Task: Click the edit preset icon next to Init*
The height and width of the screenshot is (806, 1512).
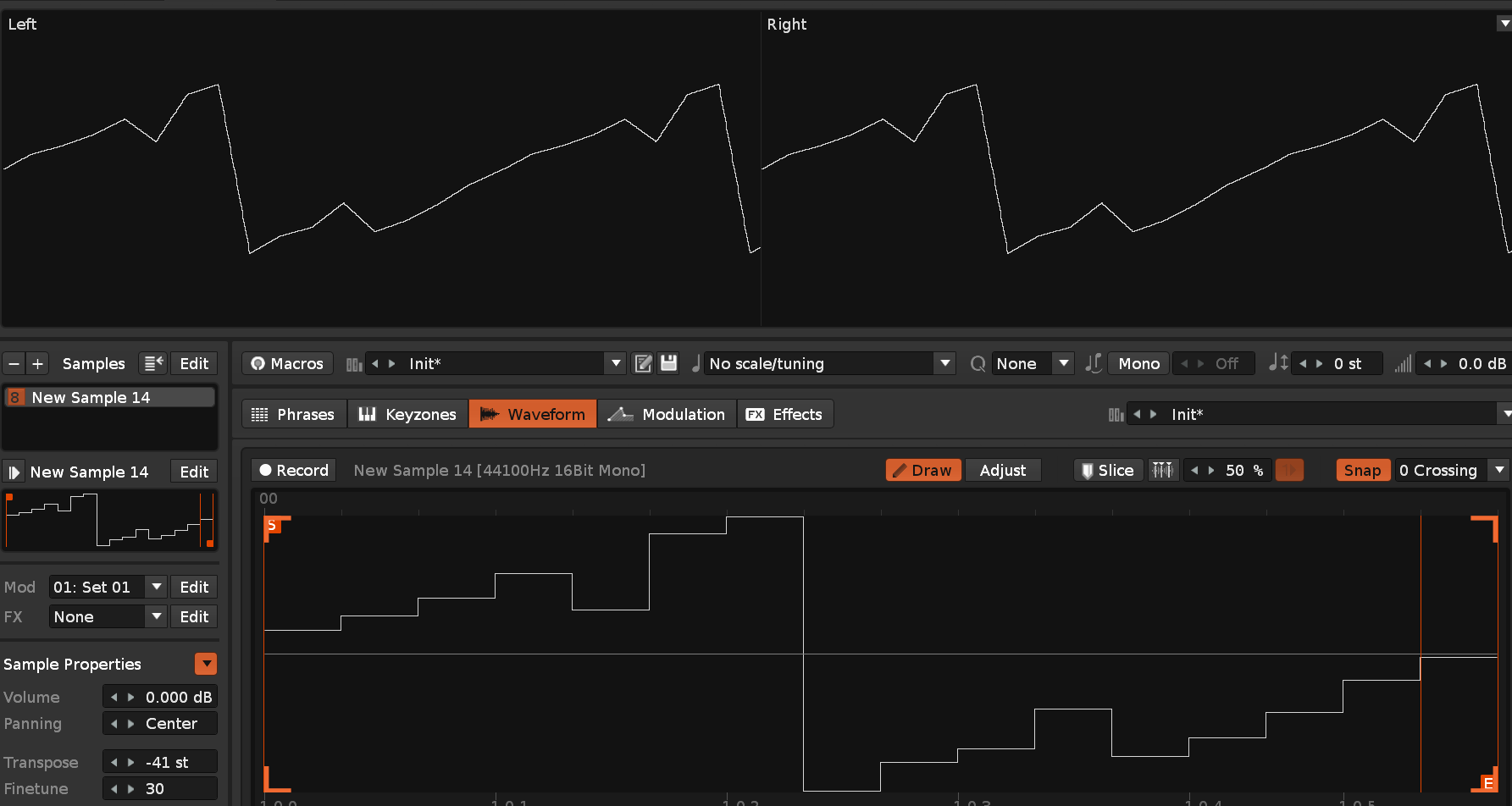Action: coord(644,364)
